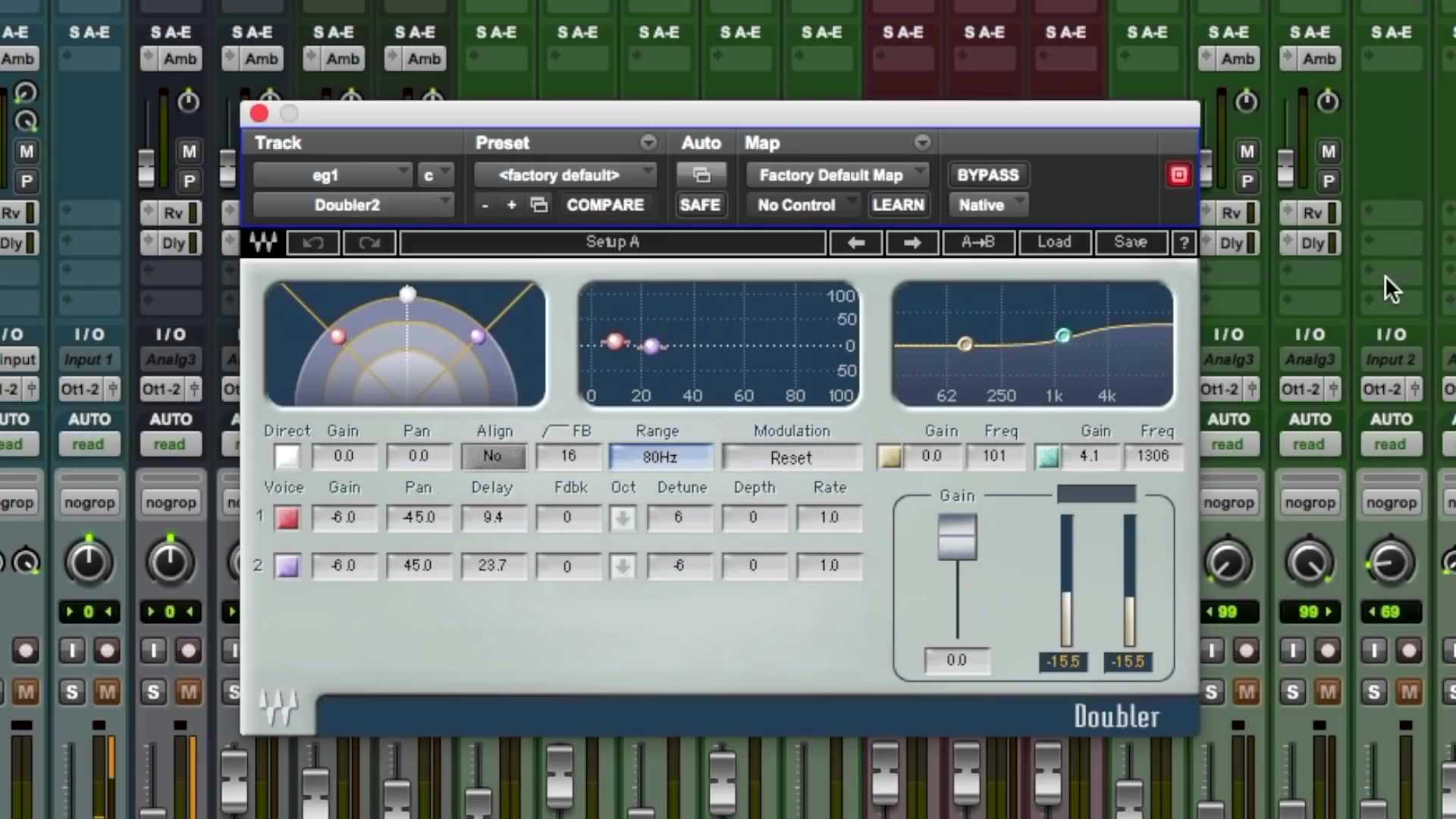The height and width of the screenshot is (819, 1456).
Task: Open the No Control dropdown
Action: tap(803, 205)
